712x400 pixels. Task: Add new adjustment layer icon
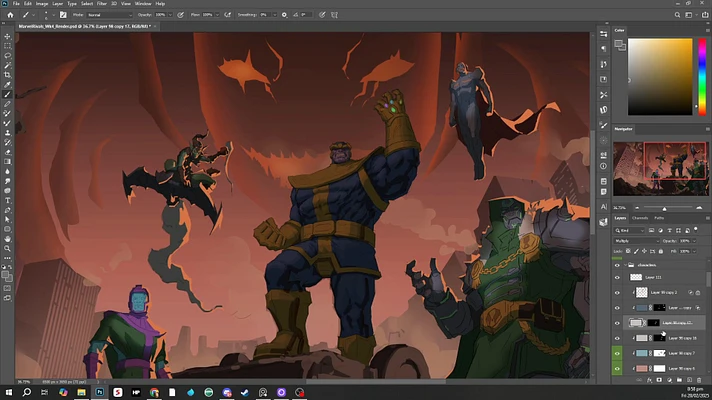tap(669, 380)
